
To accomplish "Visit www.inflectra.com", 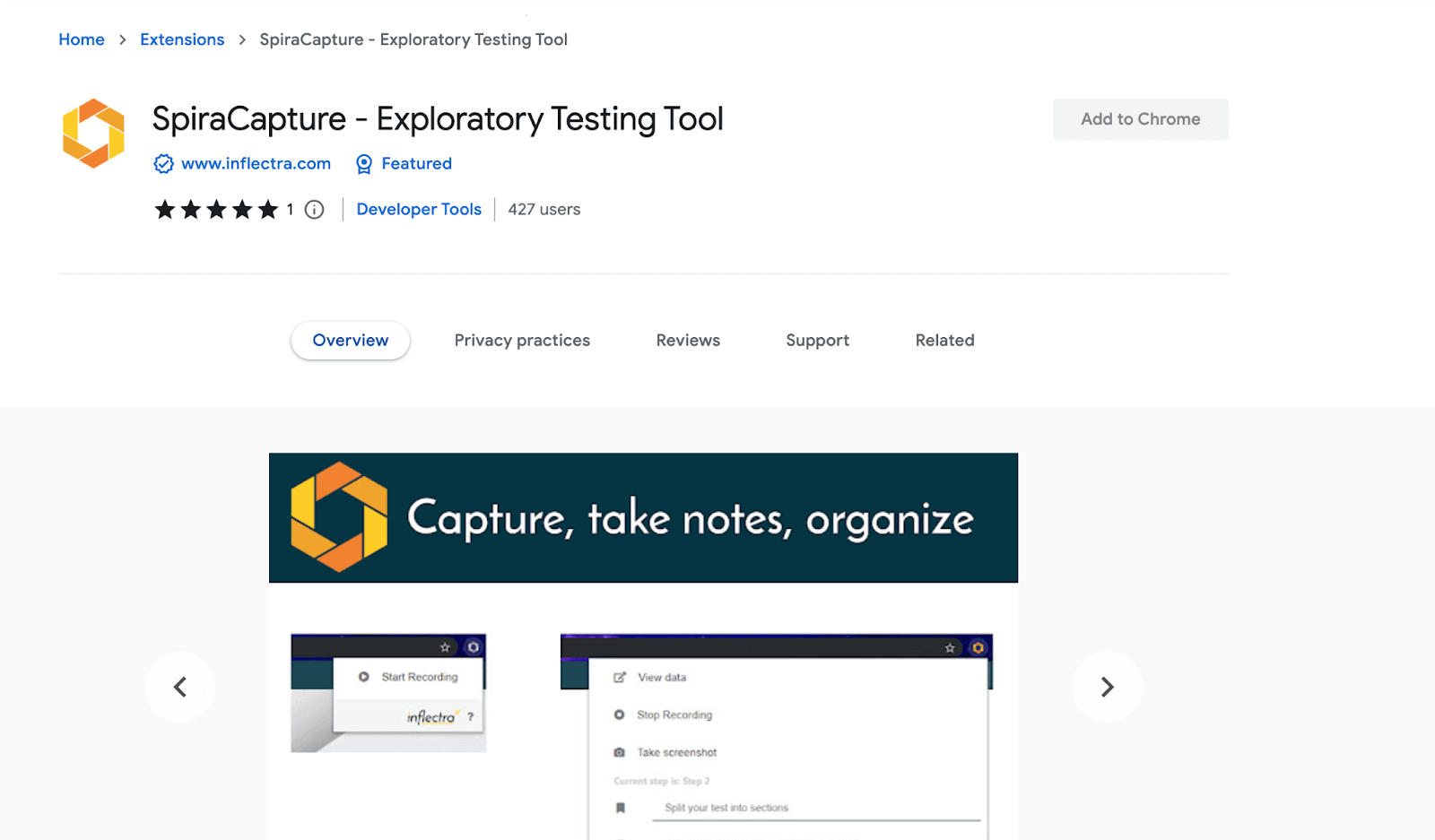I will pos(255,163).
